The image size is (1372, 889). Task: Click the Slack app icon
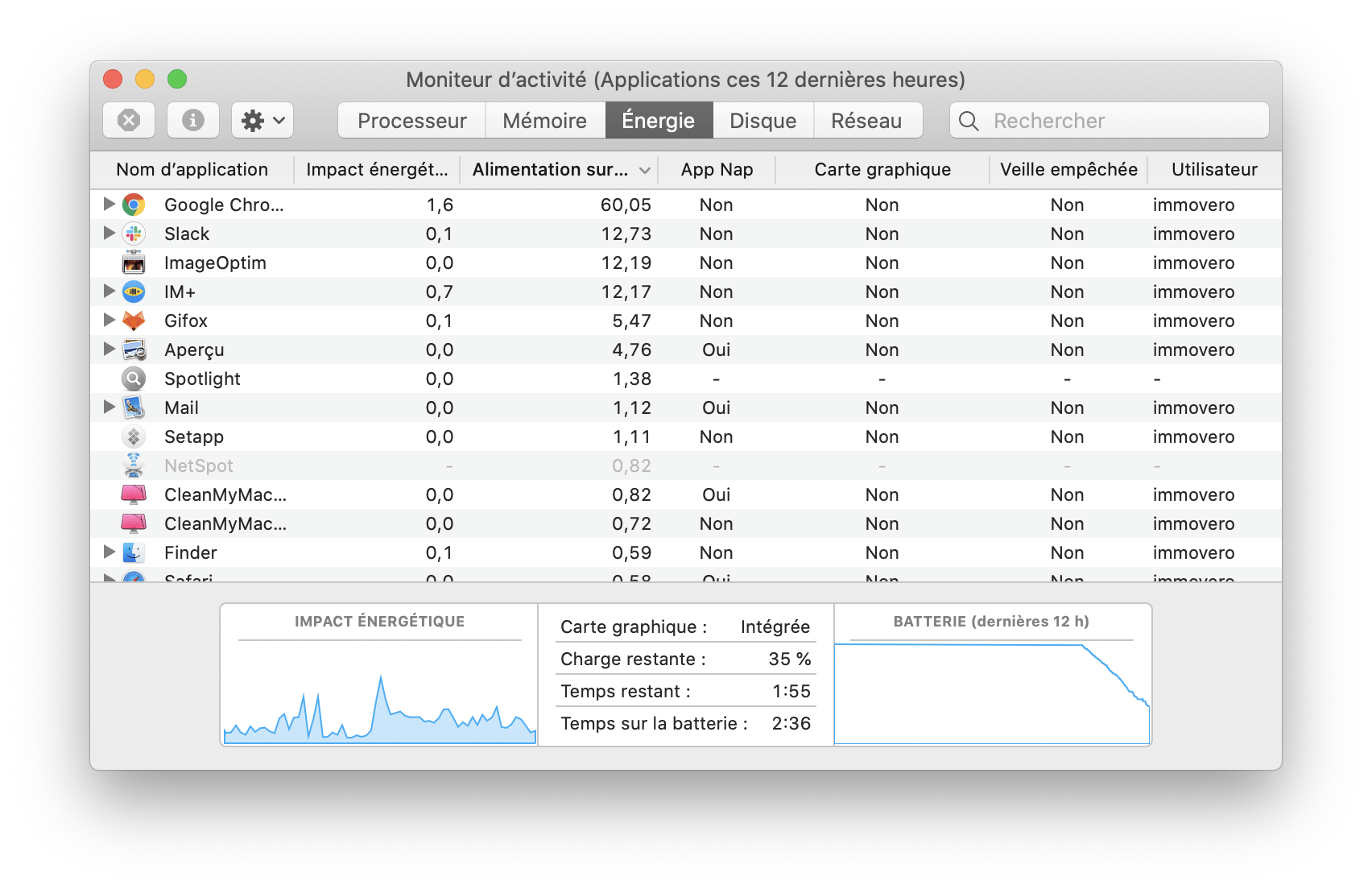tap(134, 234)
